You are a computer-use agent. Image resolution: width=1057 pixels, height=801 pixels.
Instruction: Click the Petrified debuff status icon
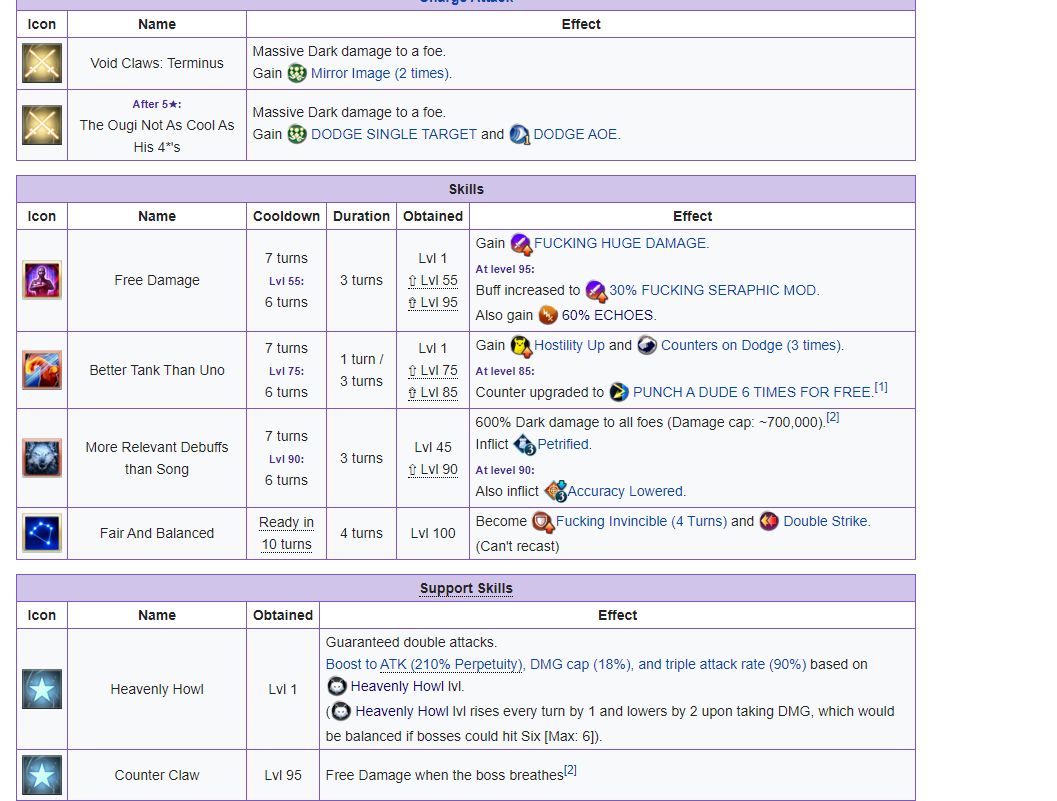click(x=524, y=445)
